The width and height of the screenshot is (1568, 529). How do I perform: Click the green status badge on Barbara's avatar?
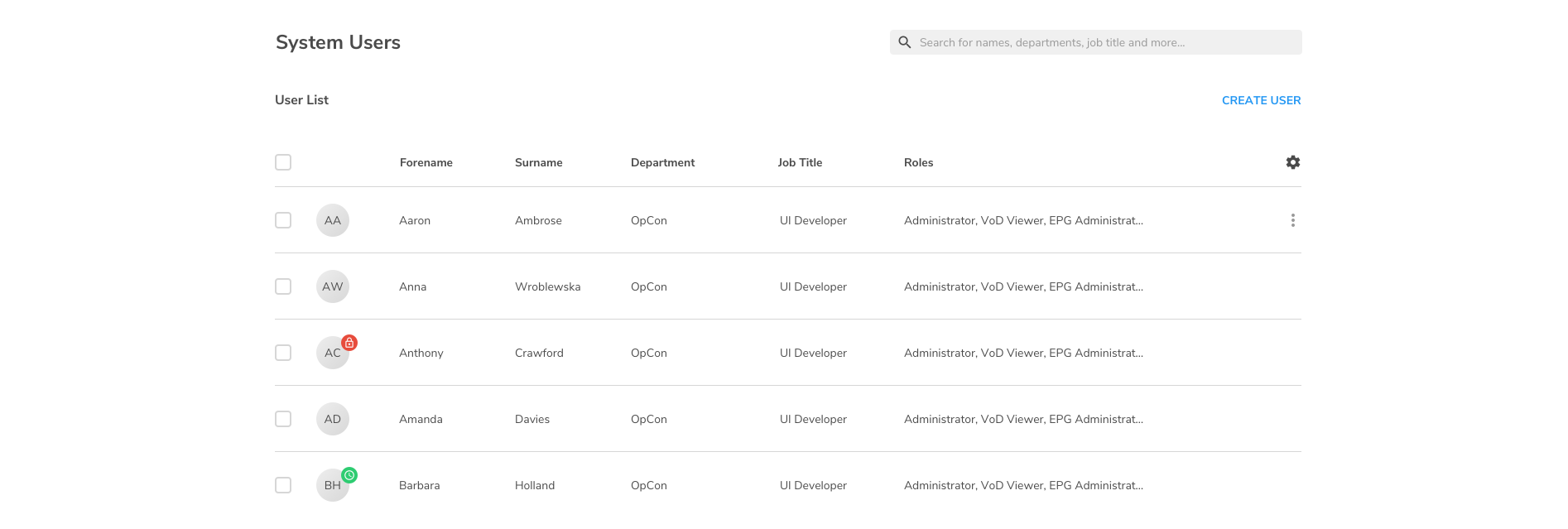349,475
